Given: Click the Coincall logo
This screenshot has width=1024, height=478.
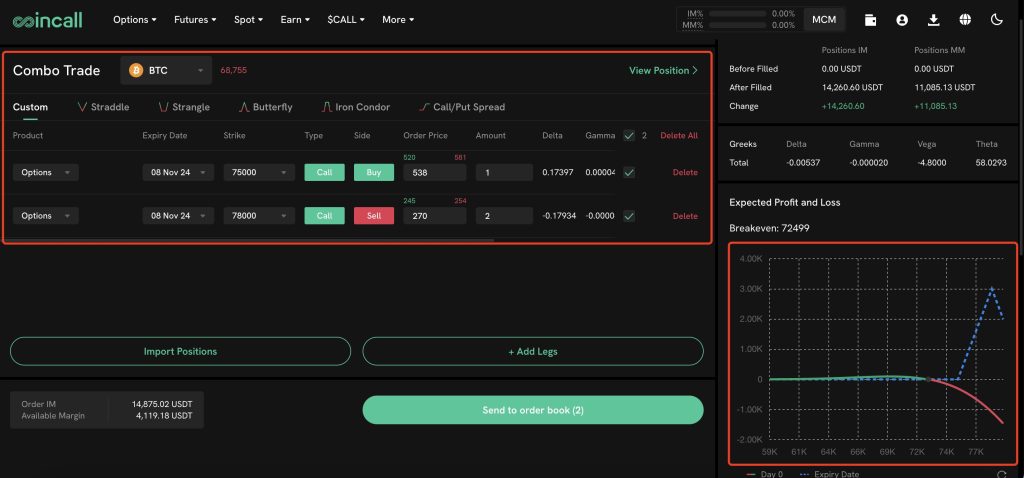Looking at the screenshot, I should [49, 19].
